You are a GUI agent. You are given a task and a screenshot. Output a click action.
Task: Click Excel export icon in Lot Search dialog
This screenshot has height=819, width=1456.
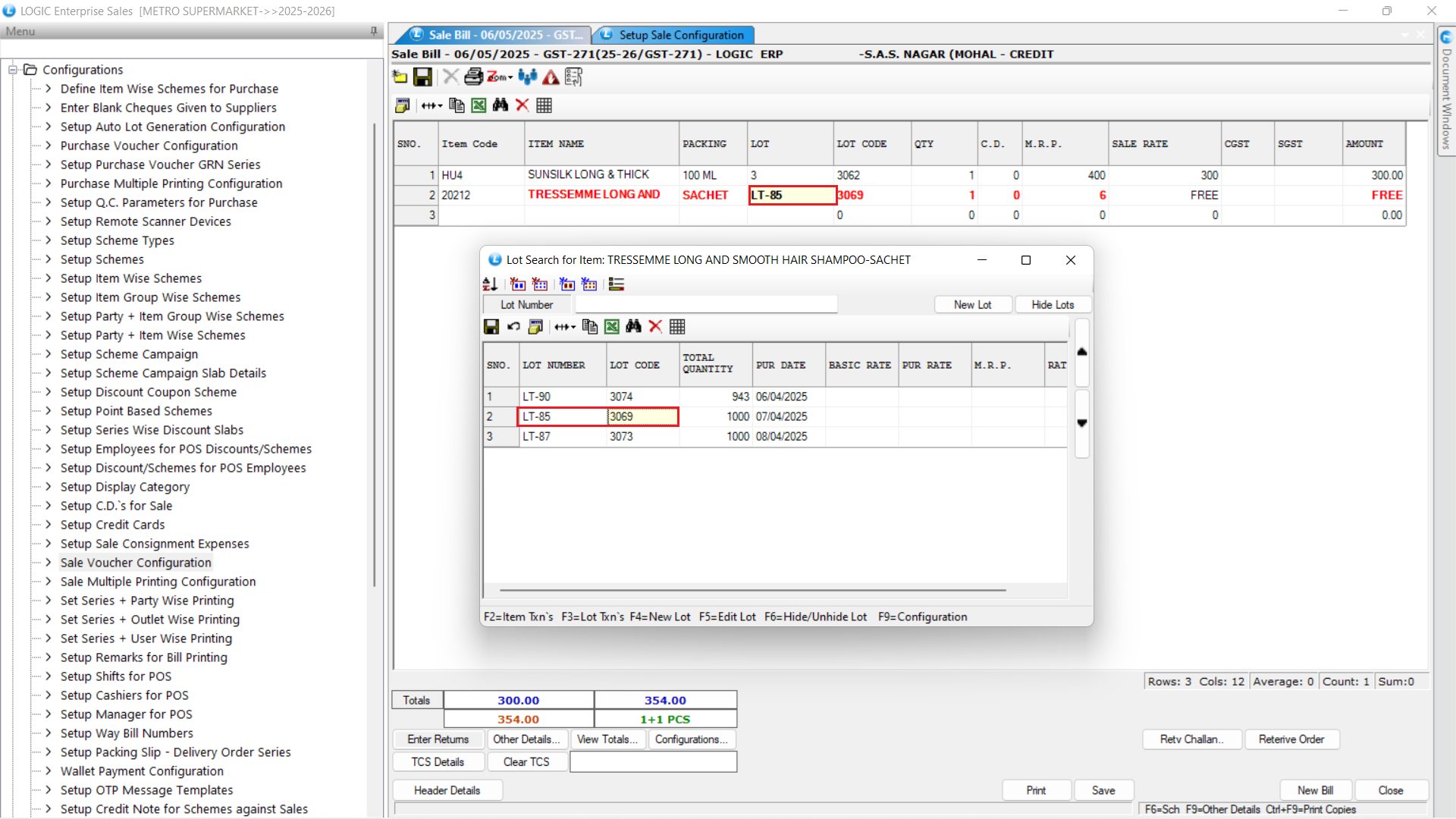click(612, 327)
